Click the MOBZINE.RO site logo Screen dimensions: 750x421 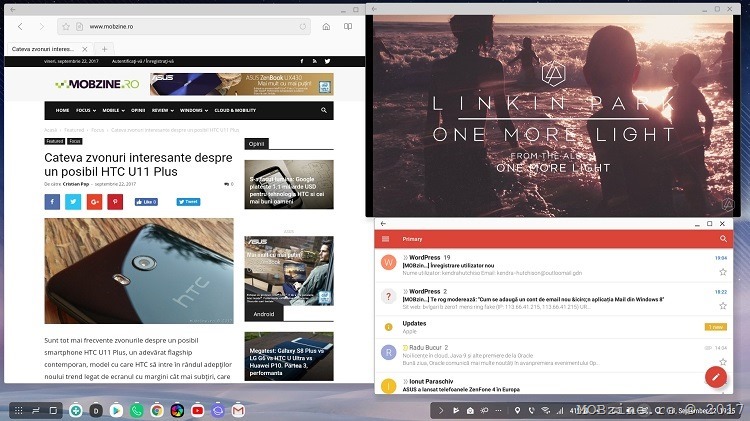coord(97,84)
